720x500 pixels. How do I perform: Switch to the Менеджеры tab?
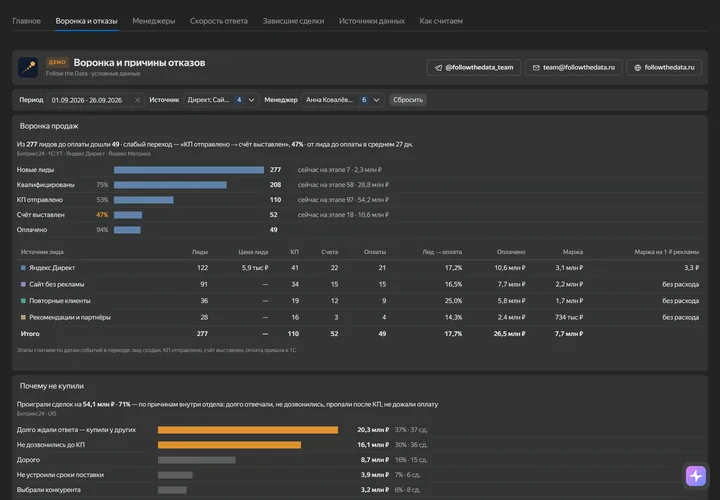(x=153, y=21)
